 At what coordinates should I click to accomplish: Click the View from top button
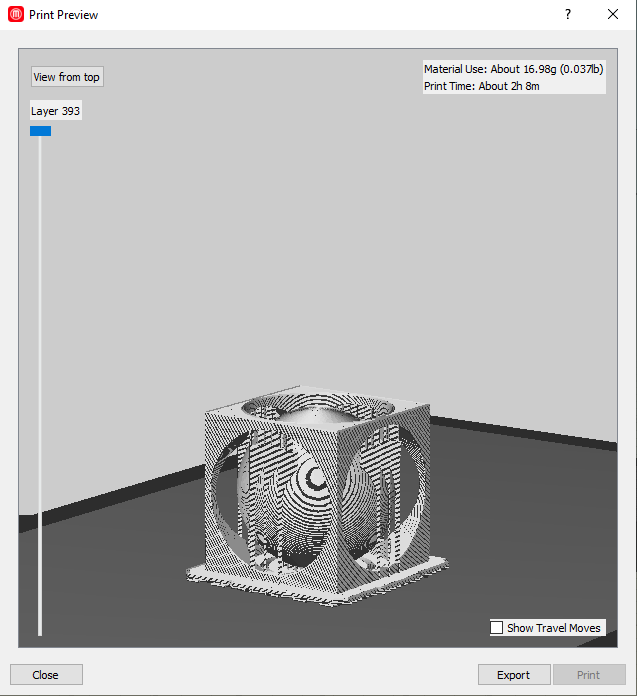tap(67, 77)
